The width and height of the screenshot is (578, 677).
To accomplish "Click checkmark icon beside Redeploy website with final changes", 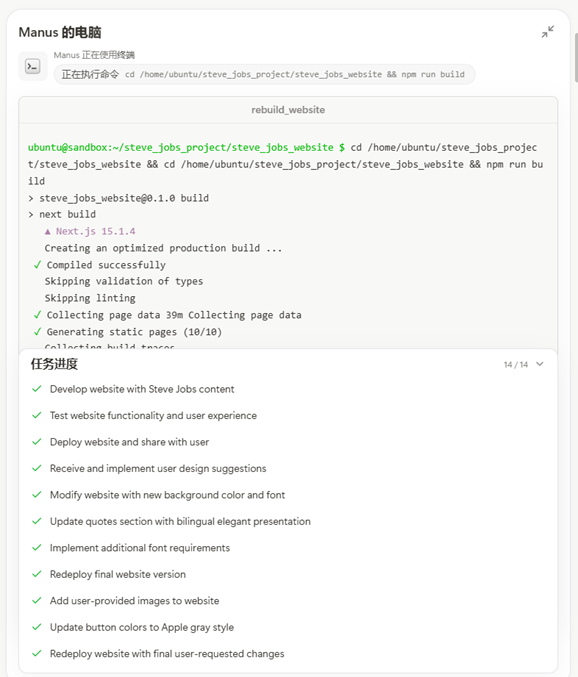I will 37,653.
